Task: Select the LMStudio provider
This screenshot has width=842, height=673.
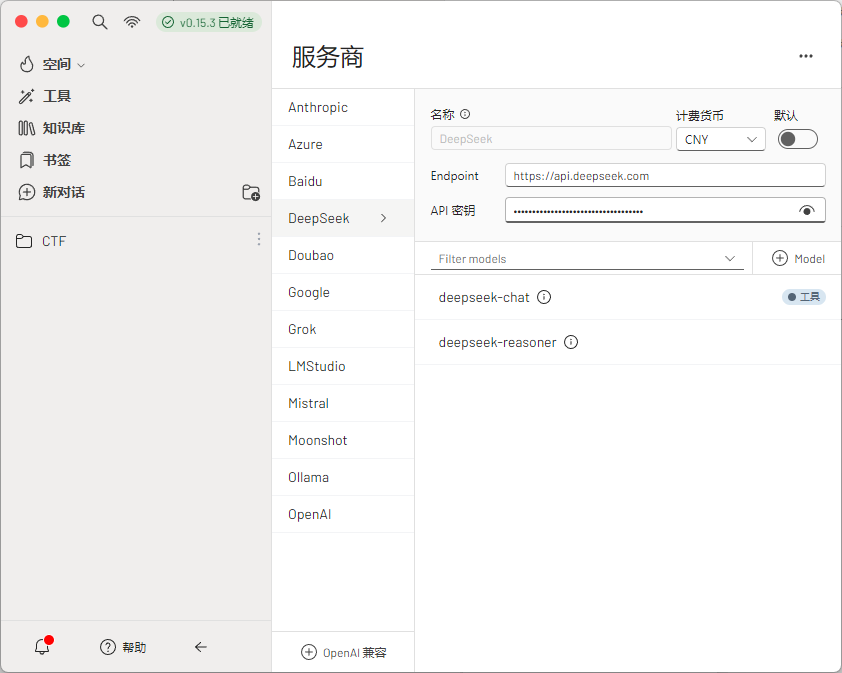Action: tap(343, 366)
